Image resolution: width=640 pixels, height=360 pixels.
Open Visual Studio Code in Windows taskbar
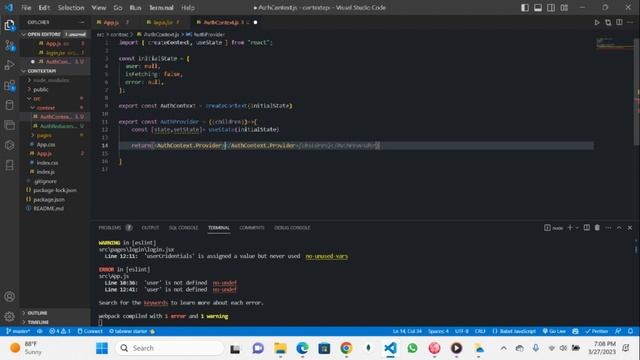(390, 348)
